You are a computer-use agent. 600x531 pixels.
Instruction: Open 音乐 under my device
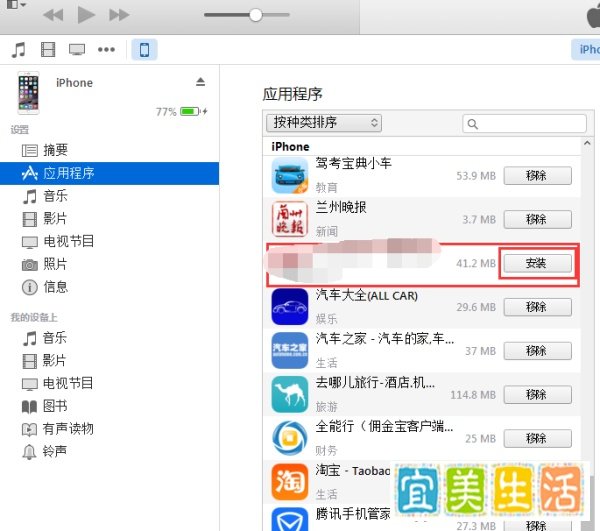click(109, 338)
